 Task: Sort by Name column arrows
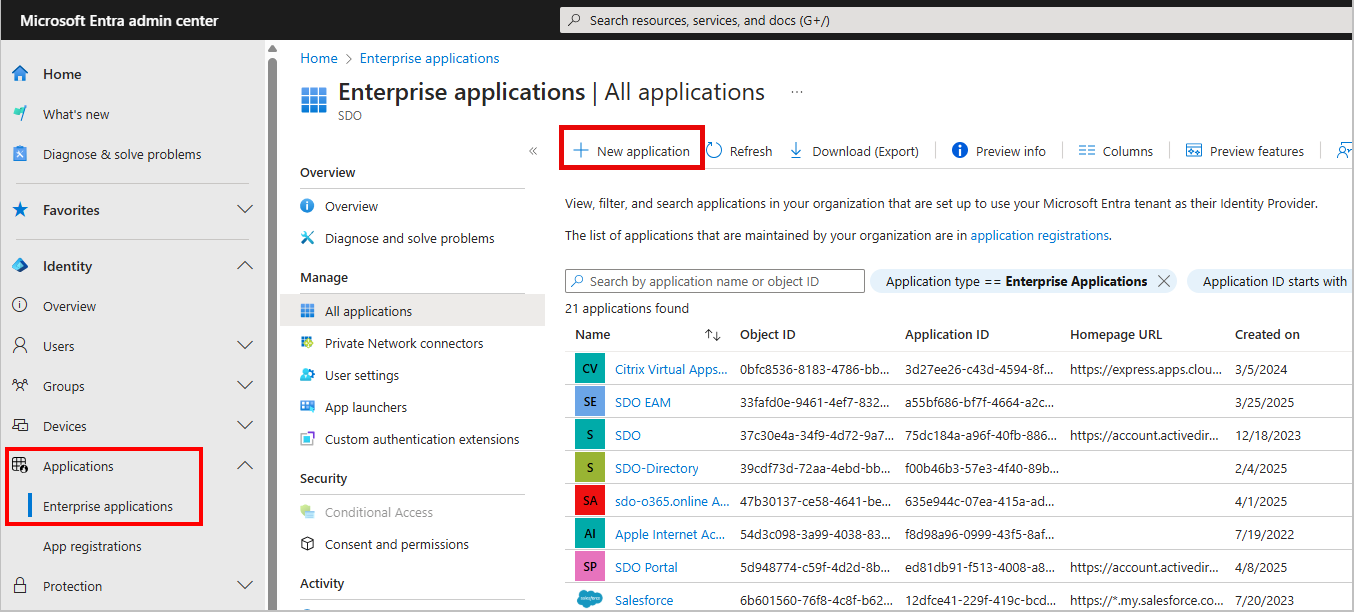(x=712, y=335)
